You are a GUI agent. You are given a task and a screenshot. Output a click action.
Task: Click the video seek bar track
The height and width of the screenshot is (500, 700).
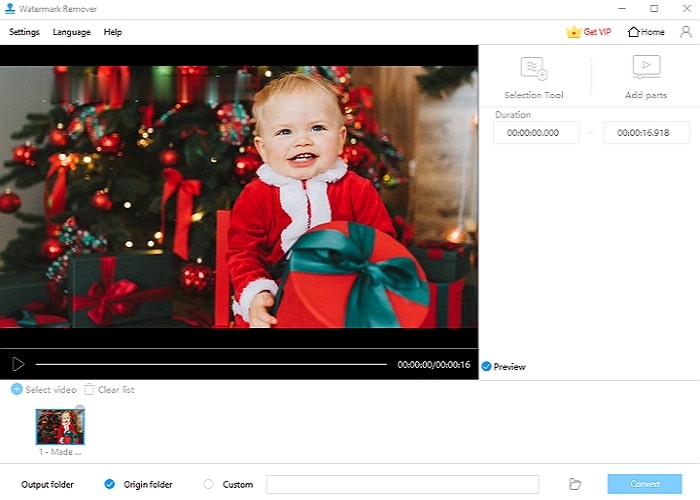click(x=211, y=364)
